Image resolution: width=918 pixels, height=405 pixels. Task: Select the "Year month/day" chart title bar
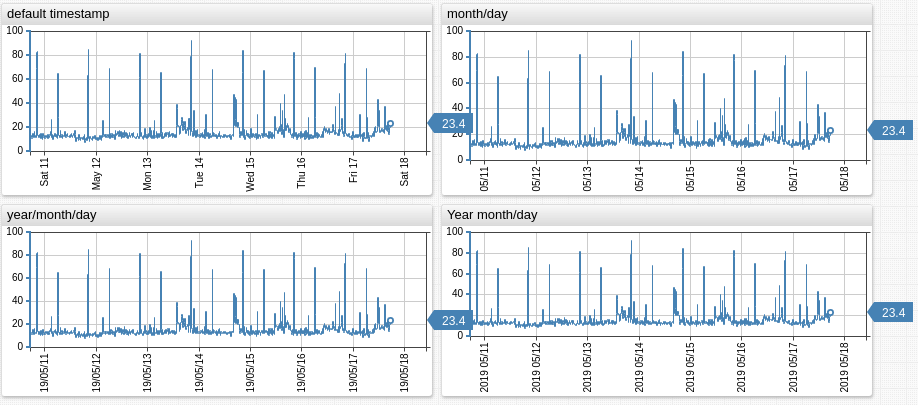coord(657,214)
